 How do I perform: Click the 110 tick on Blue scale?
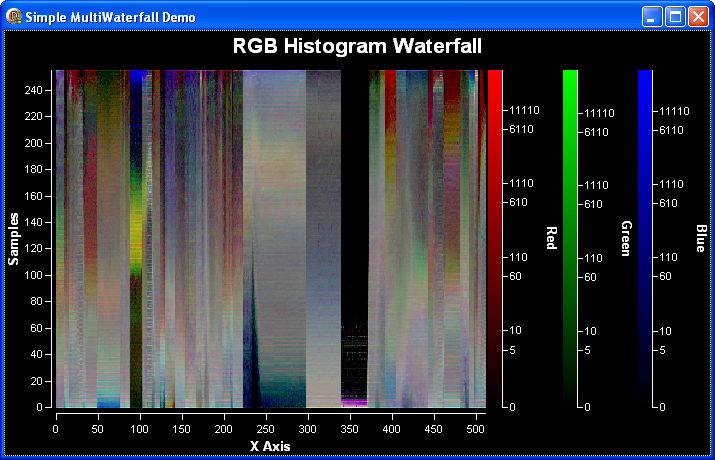coord(668,257)
